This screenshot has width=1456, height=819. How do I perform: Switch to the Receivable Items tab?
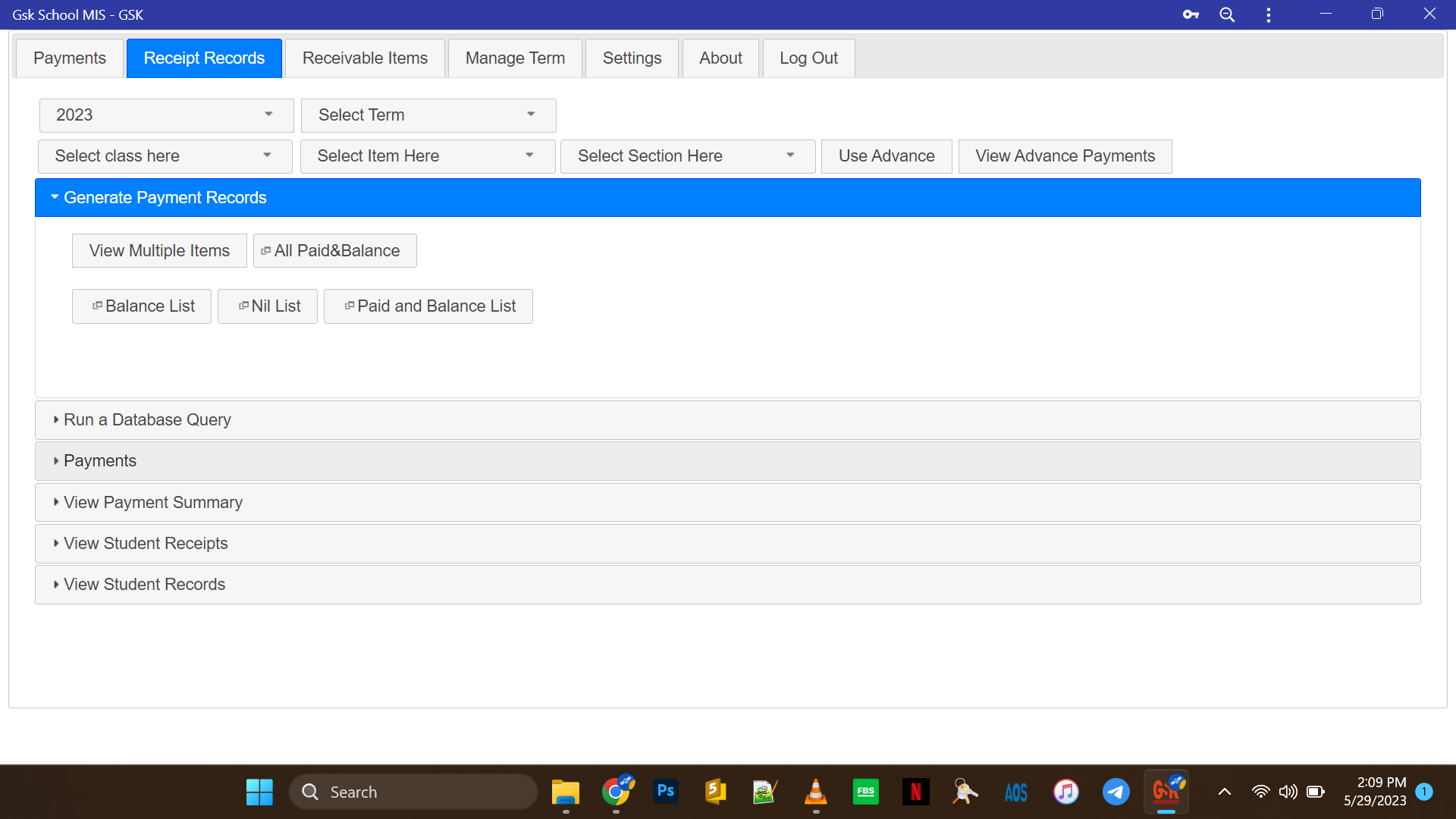(365, 58)
